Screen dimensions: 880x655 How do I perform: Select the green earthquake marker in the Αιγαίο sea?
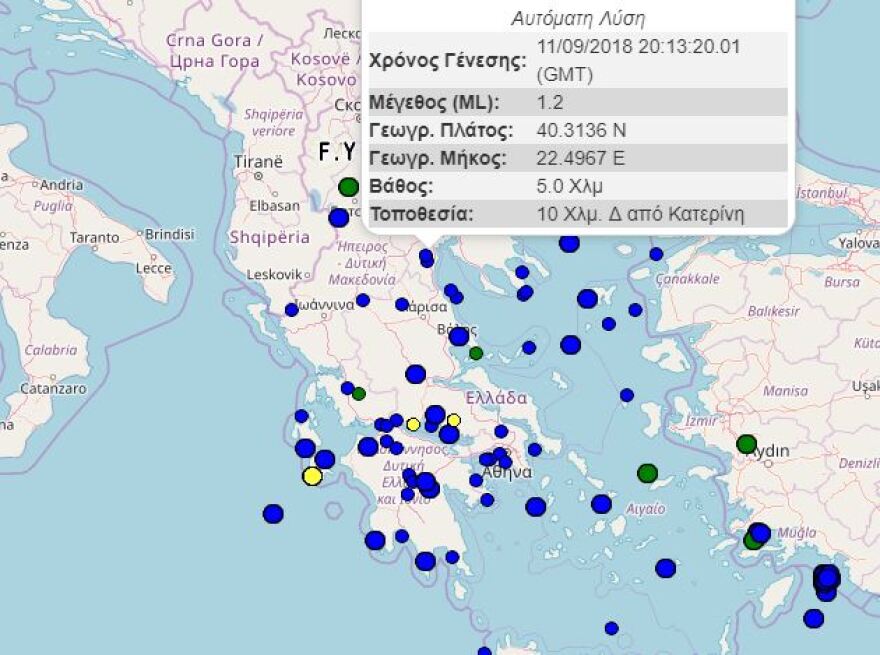point(647,472)
